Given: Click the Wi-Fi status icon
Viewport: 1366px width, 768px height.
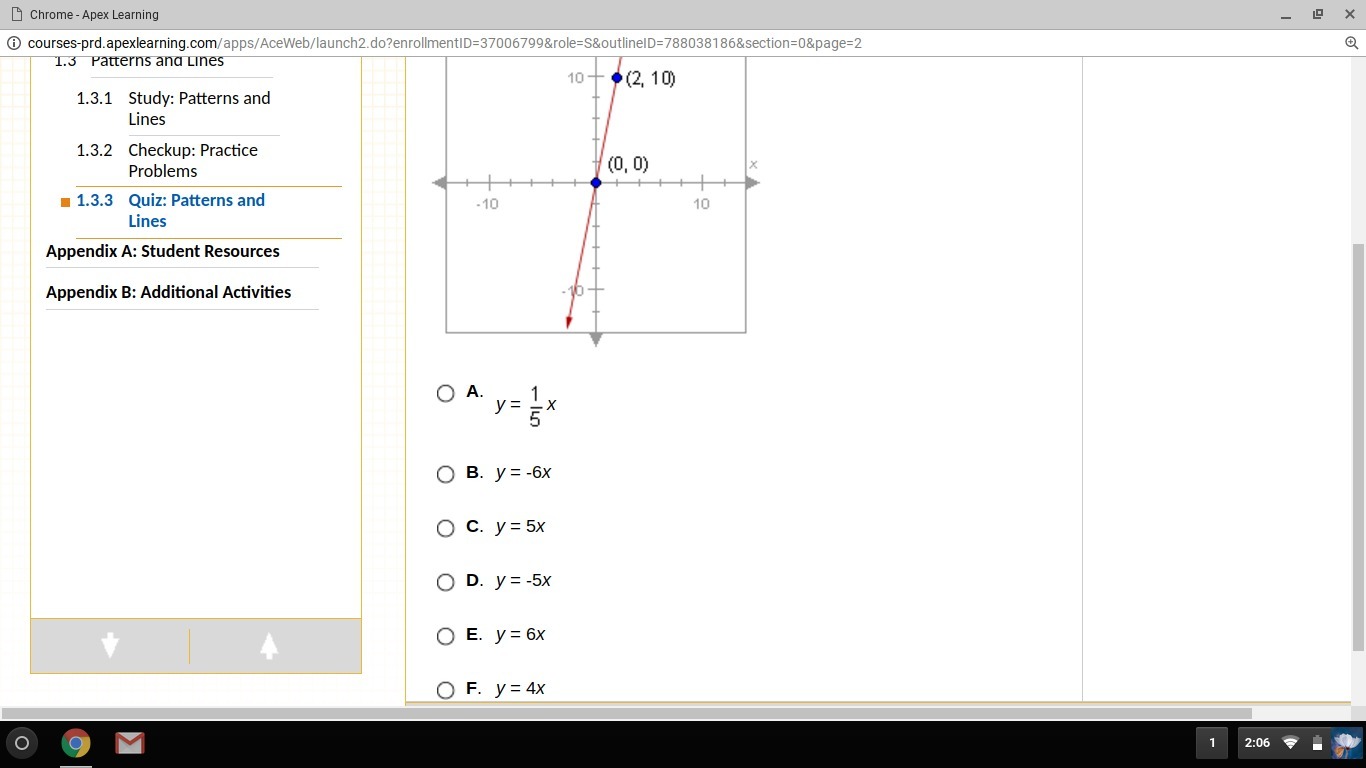Looking at the screenshot, I should [1290, 742].
